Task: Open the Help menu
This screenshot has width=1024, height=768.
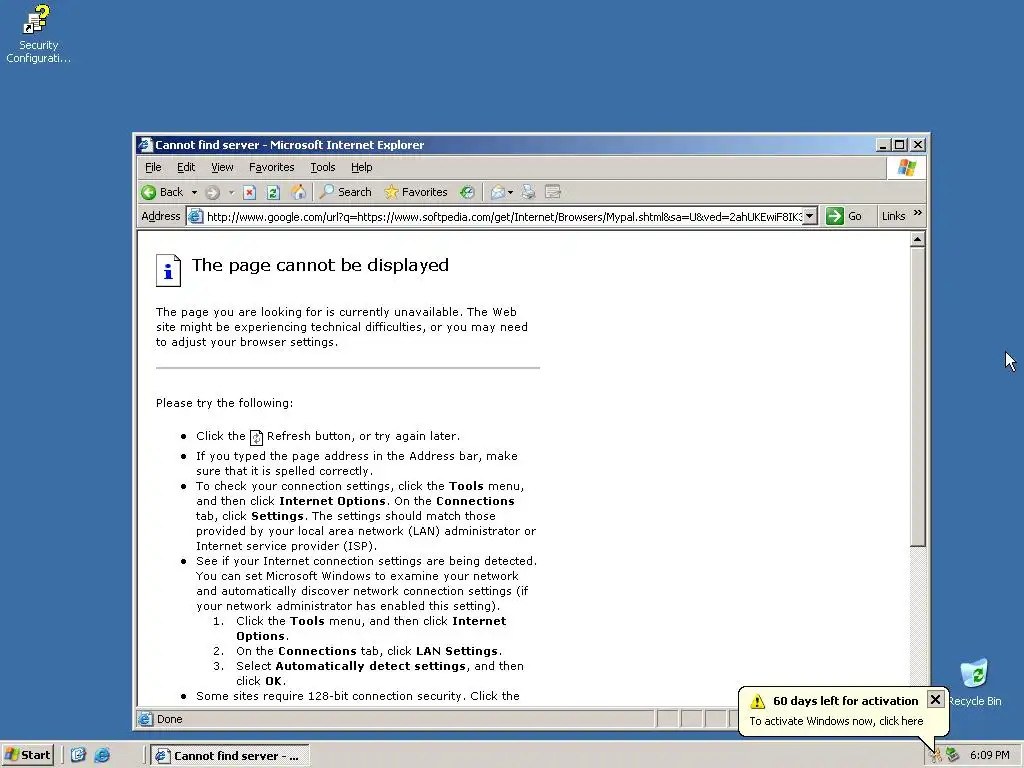Action: point(361,167)
